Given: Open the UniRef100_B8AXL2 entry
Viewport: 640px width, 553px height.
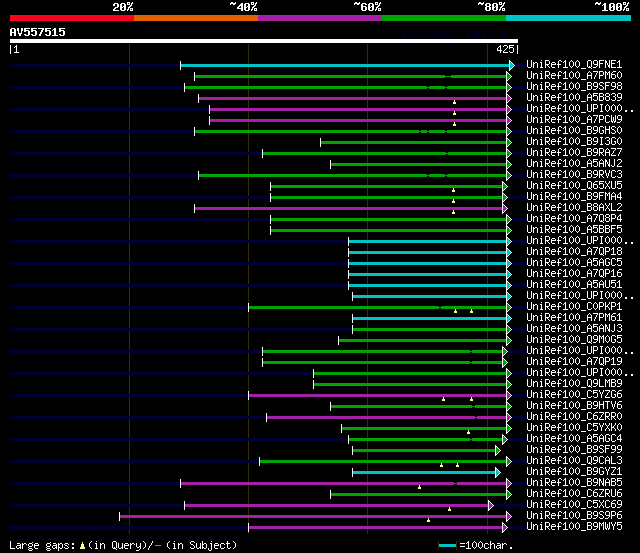Looking at the screenshot, I should click(x=574, y=208).
